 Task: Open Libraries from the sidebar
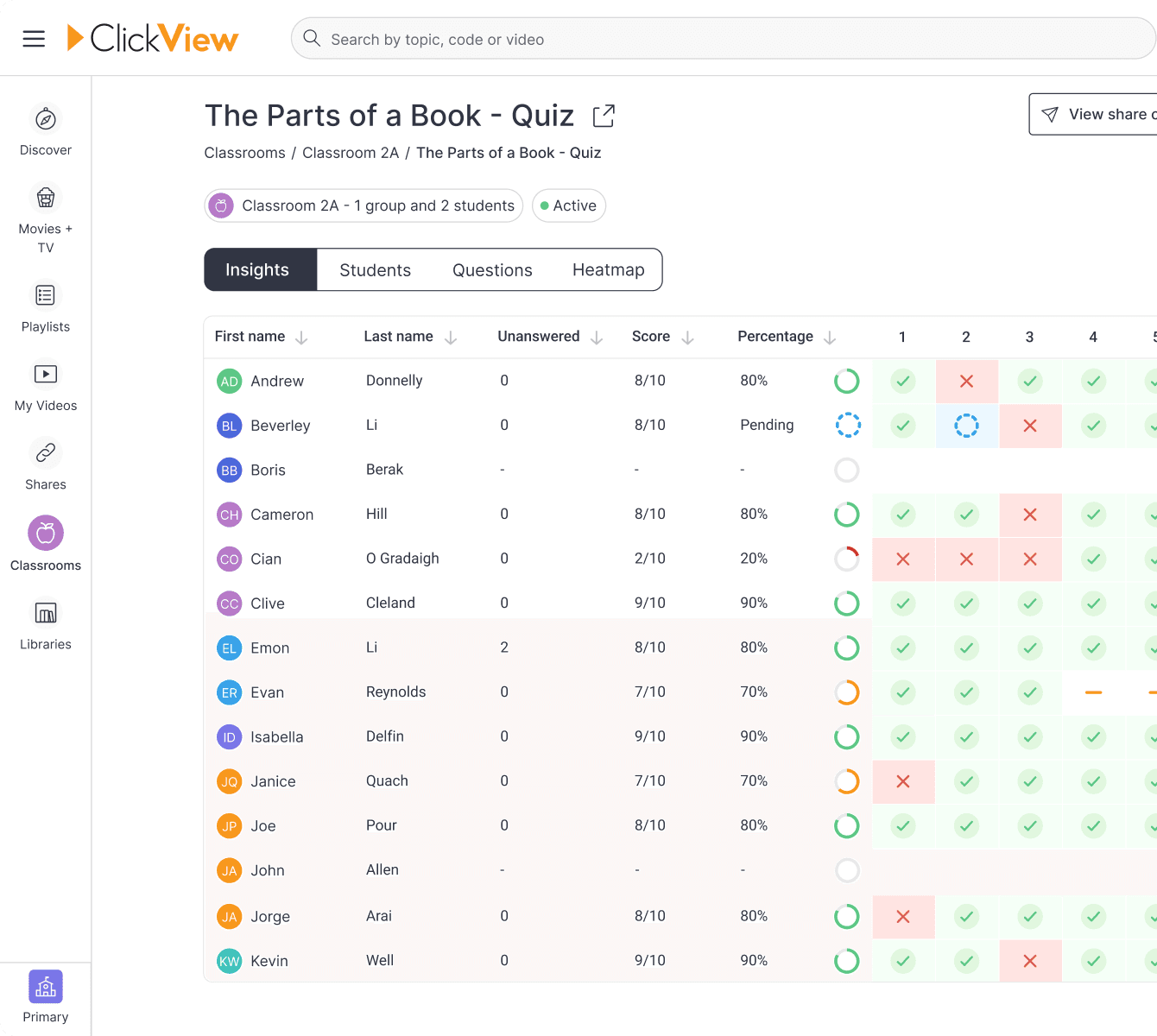(x=46, y=613)
